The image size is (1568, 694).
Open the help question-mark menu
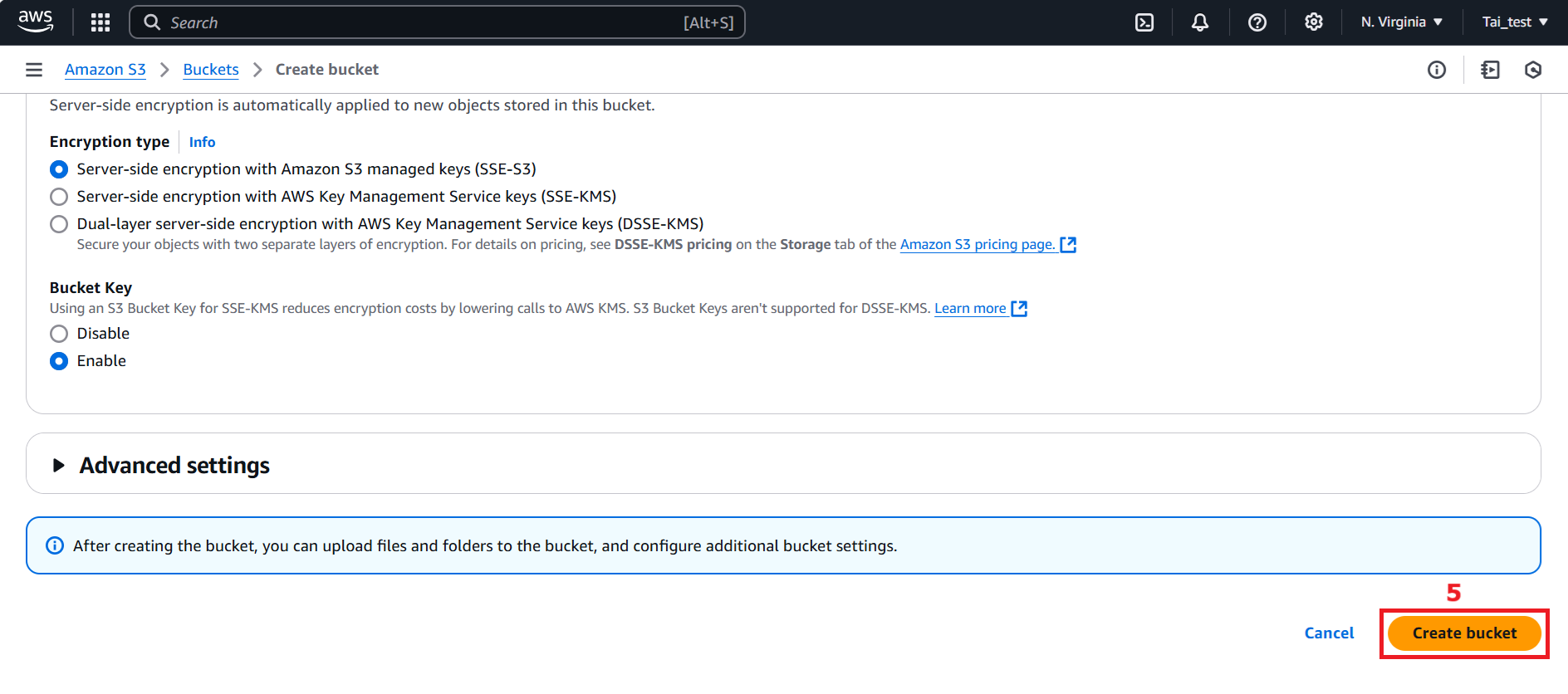coord(1257,22)
